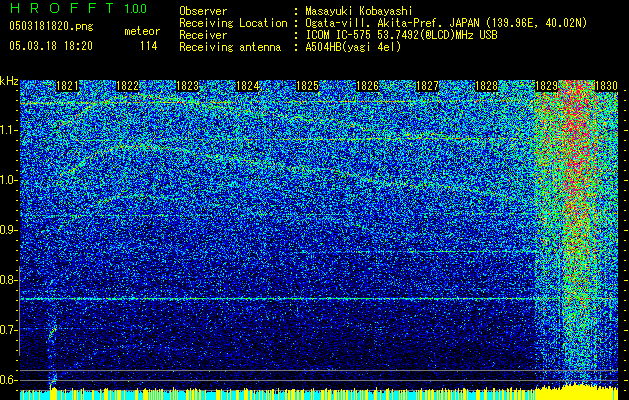Click the 1824 time marker
Image resolution: width=629 pixels, height=400 pixels.
pyautogui.click(x=247, y=86)
